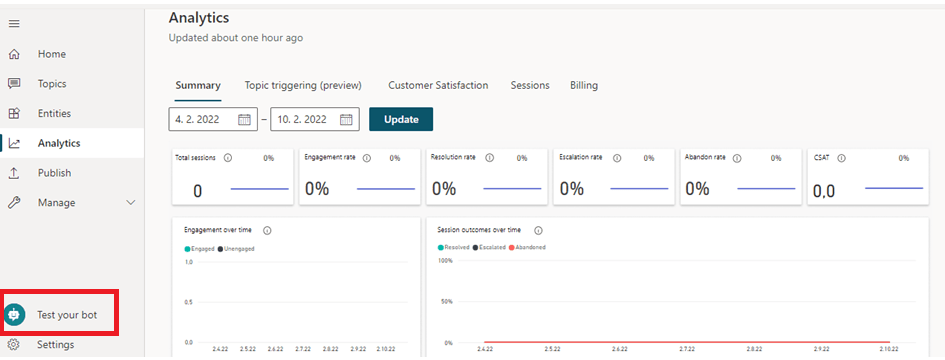The height and width of the screenshot is (360, 945).
Task: Open the Billing tab
Action: [x=584, y=86]
